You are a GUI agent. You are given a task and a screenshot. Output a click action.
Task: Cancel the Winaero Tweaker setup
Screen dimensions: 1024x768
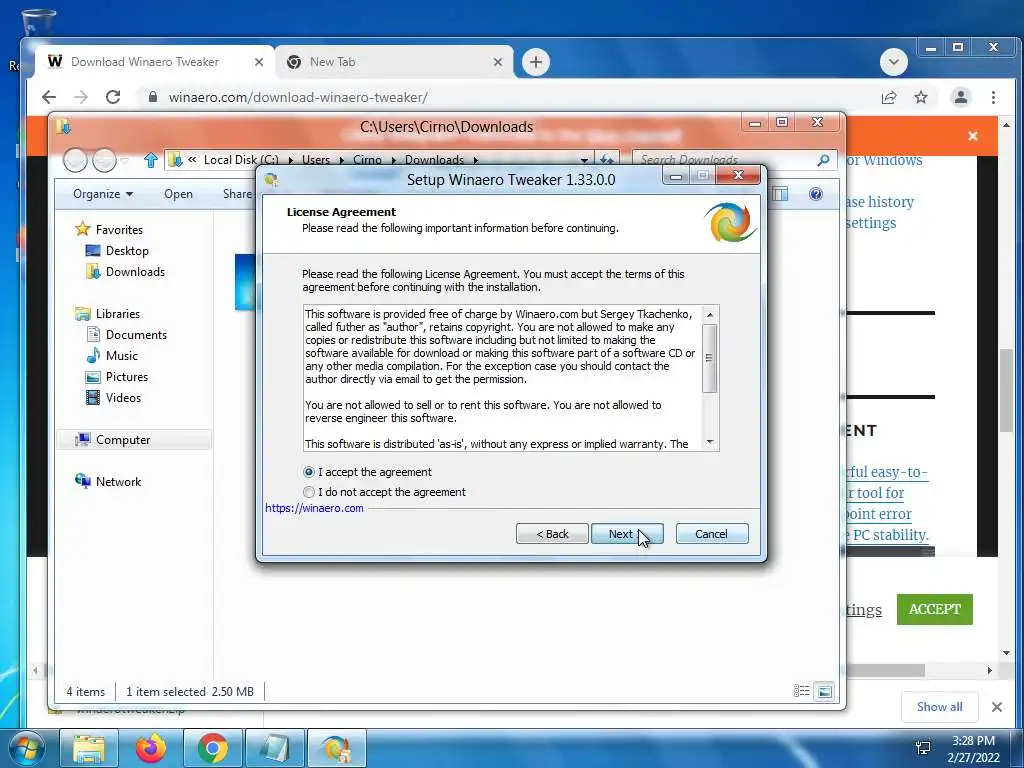pos(712,534)
